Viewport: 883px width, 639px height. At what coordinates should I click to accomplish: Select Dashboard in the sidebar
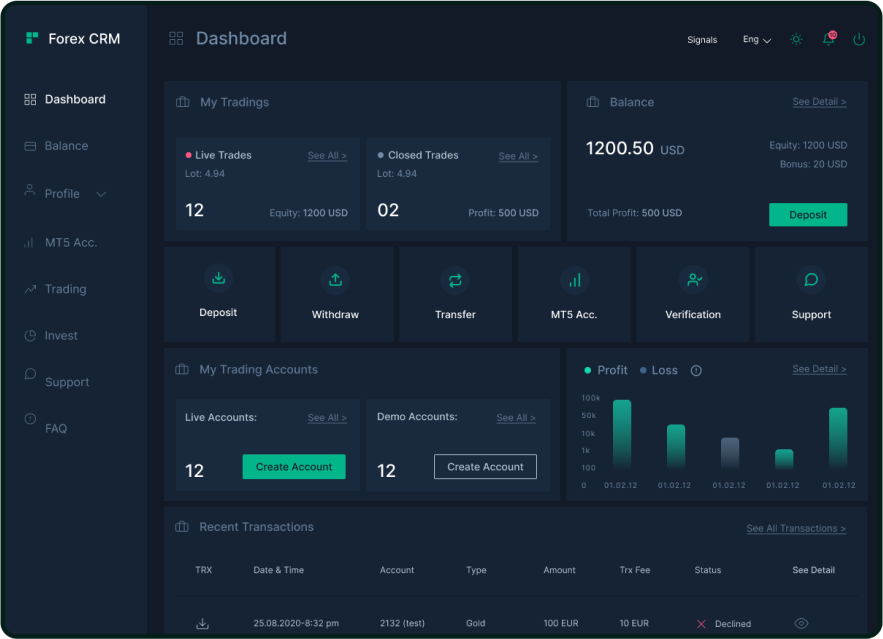75,100
